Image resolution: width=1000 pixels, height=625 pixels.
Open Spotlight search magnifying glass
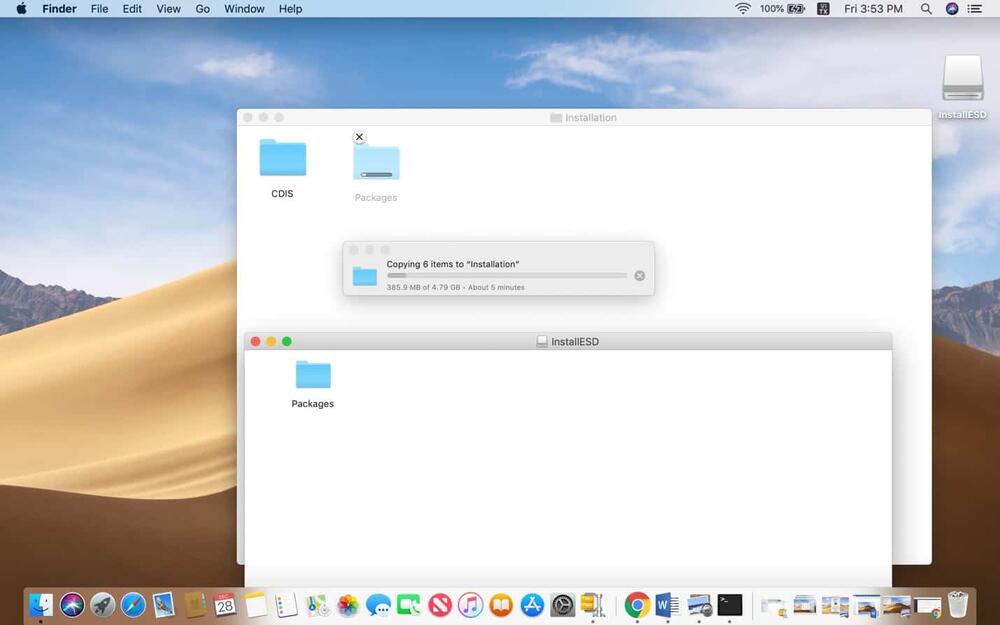point(926,9)
